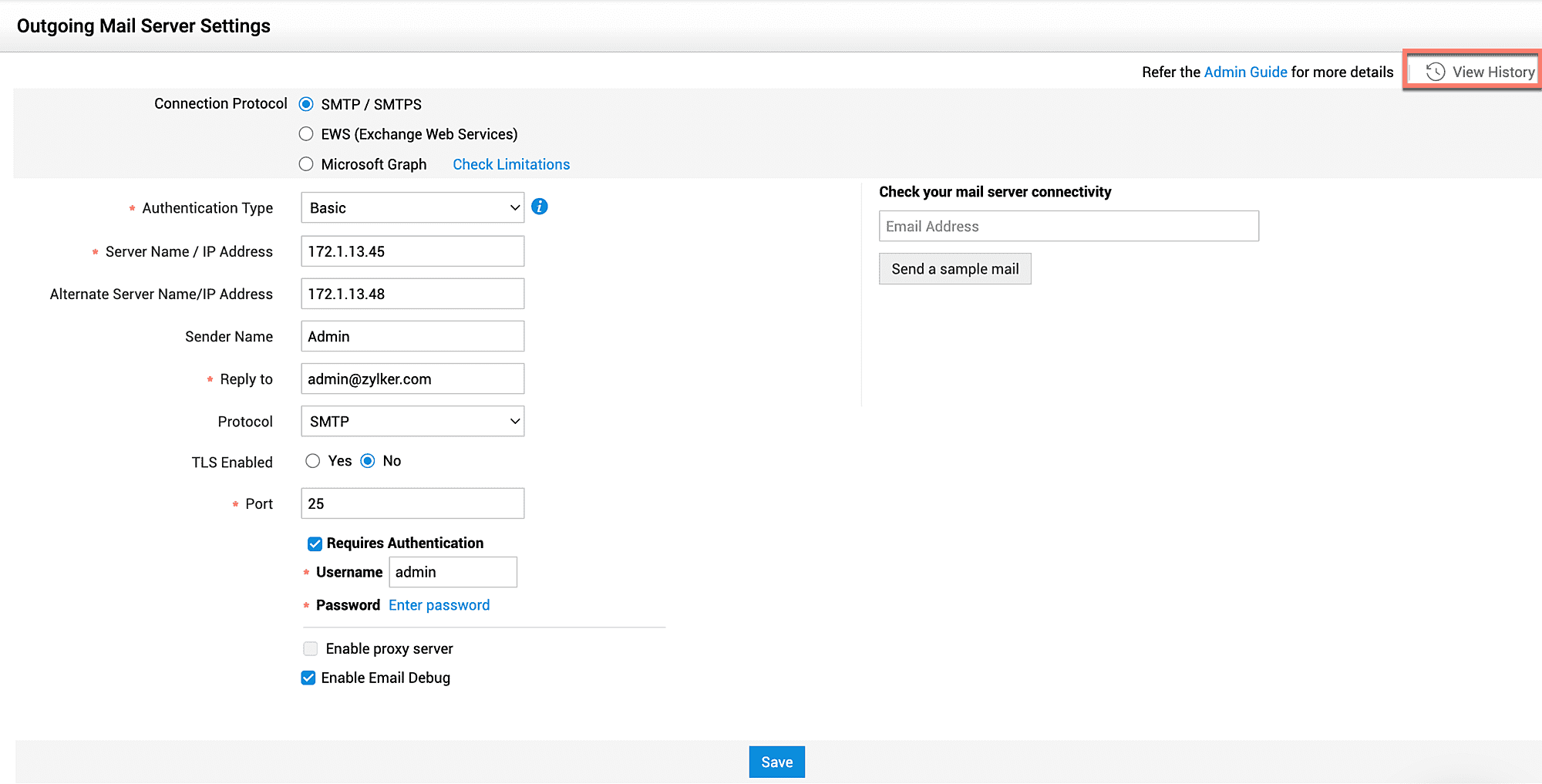1542x784 pixels.
Task: Select SMTP / SMTPS connection protocol
Action: point(306,104)
